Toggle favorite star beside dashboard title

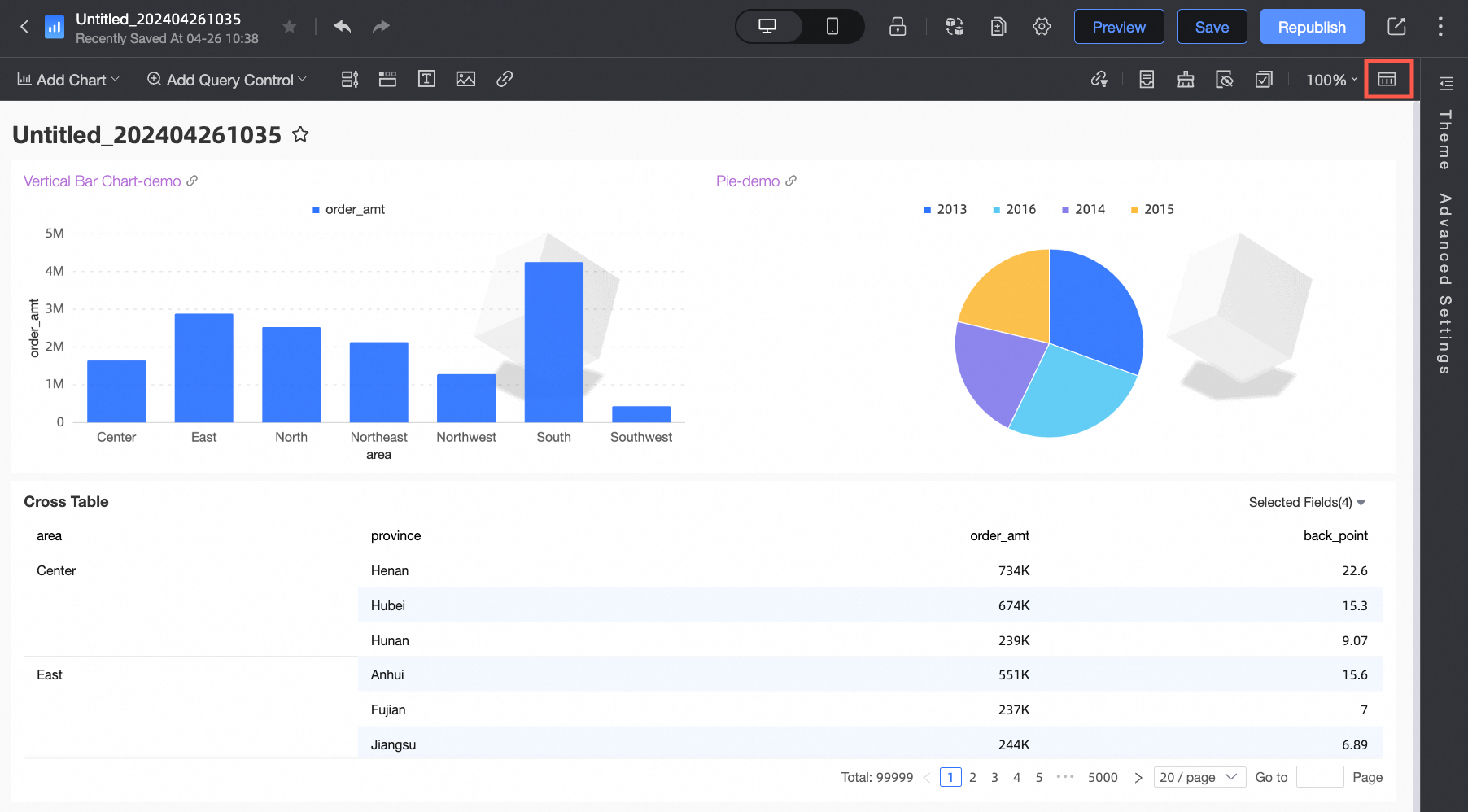(300, 134)
